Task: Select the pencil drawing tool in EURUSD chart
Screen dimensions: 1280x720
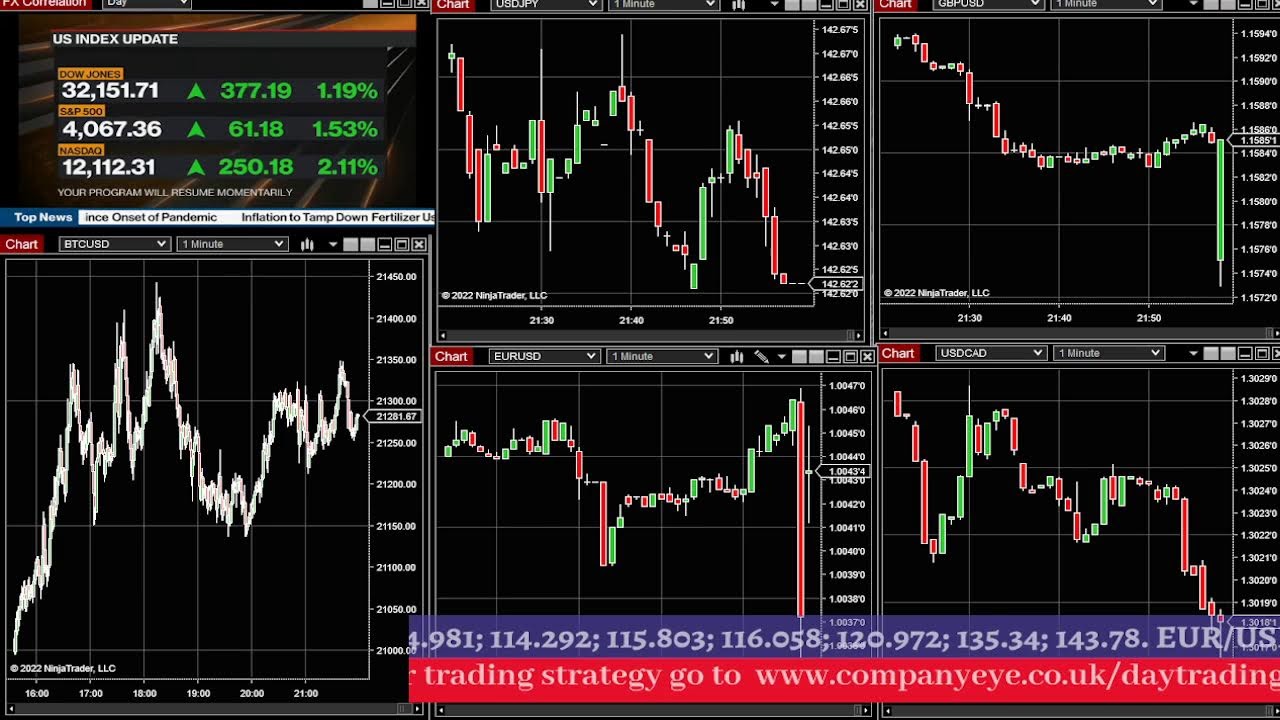Action: point(761,357)
